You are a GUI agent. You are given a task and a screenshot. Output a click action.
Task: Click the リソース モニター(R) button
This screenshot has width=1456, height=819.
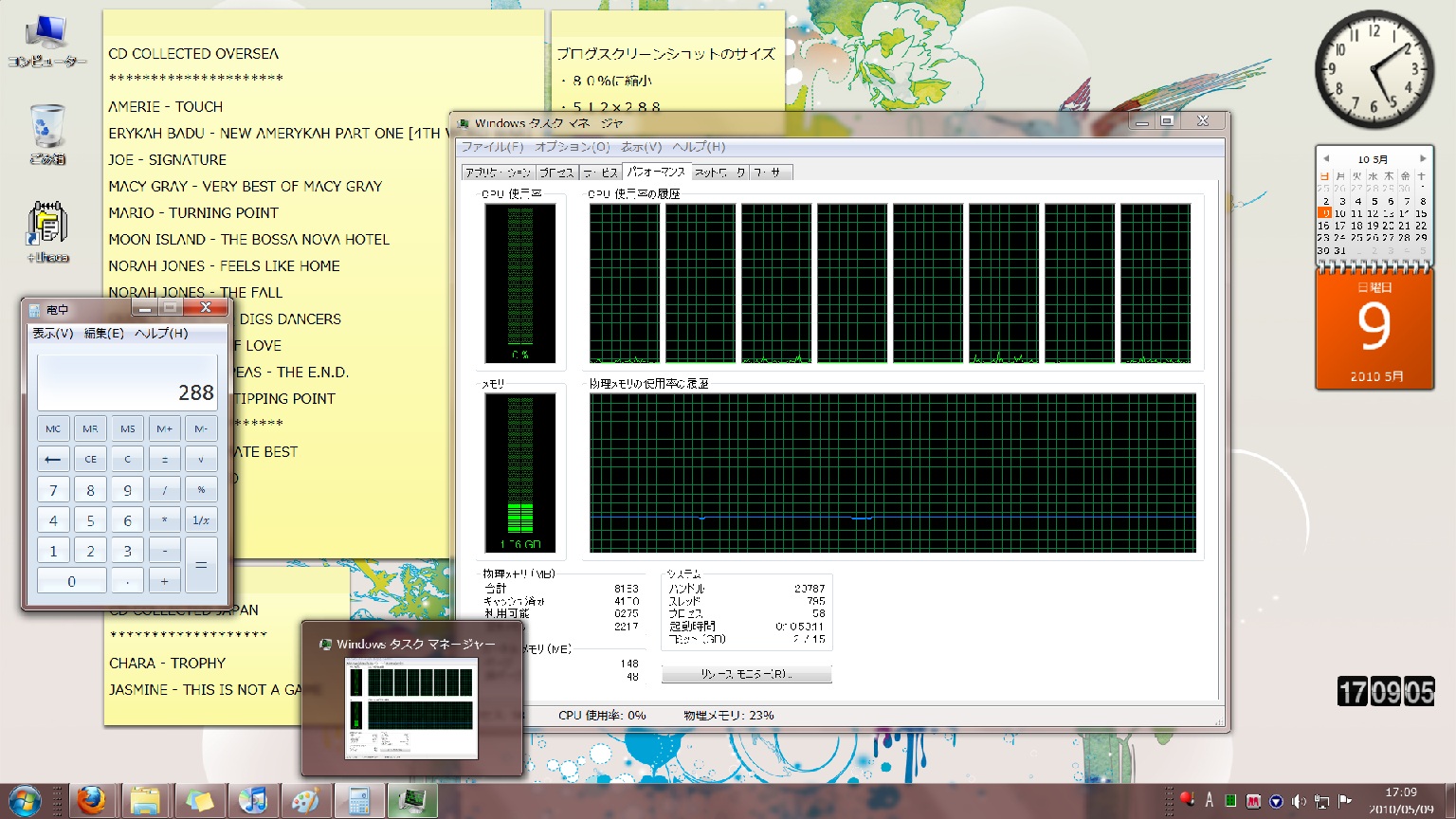click(746, 674)
